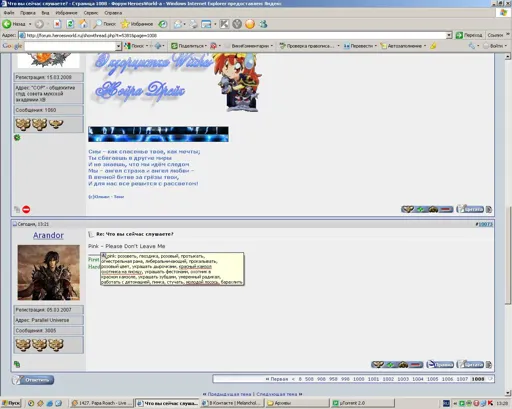Click the green Back arrow button
The height and width of the screenshot is (409, 512).
tap(7, 24)
